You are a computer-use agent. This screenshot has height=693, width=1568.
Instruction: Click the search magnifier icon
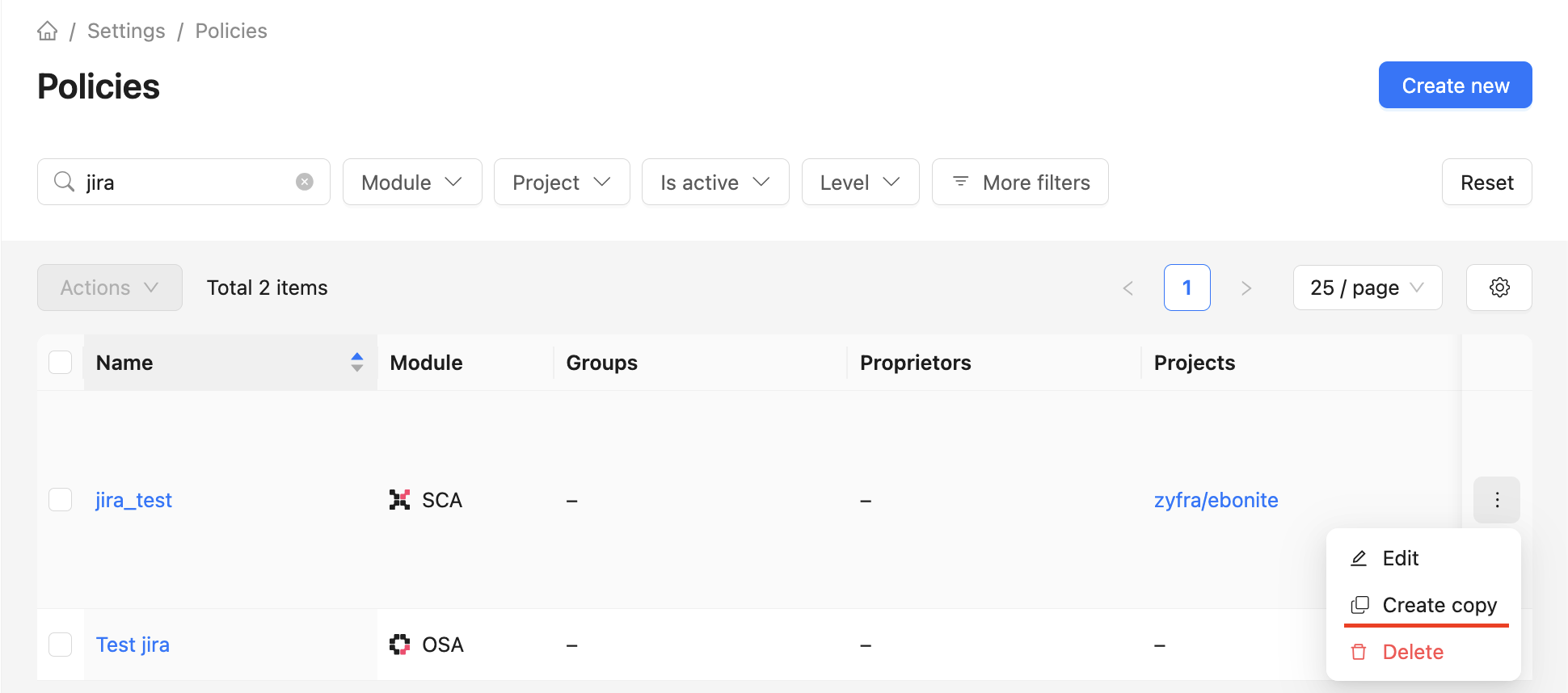[65, 182]
